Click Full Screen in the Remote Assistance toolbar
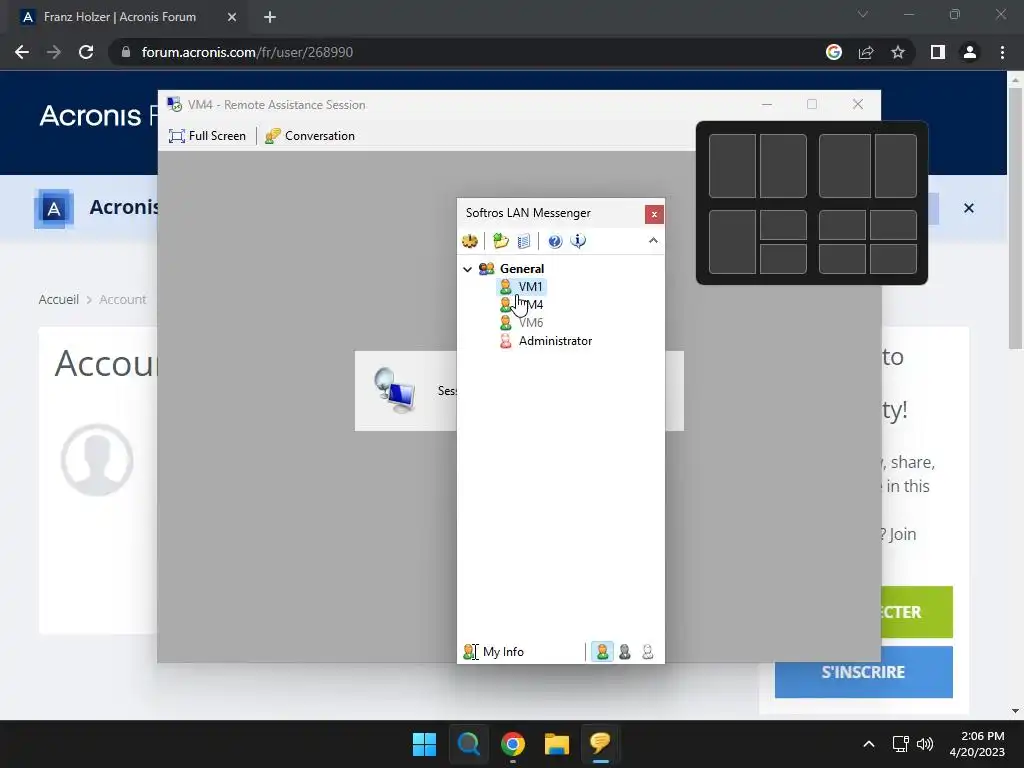Screen dimensions: 1024x768 point(208,136)
